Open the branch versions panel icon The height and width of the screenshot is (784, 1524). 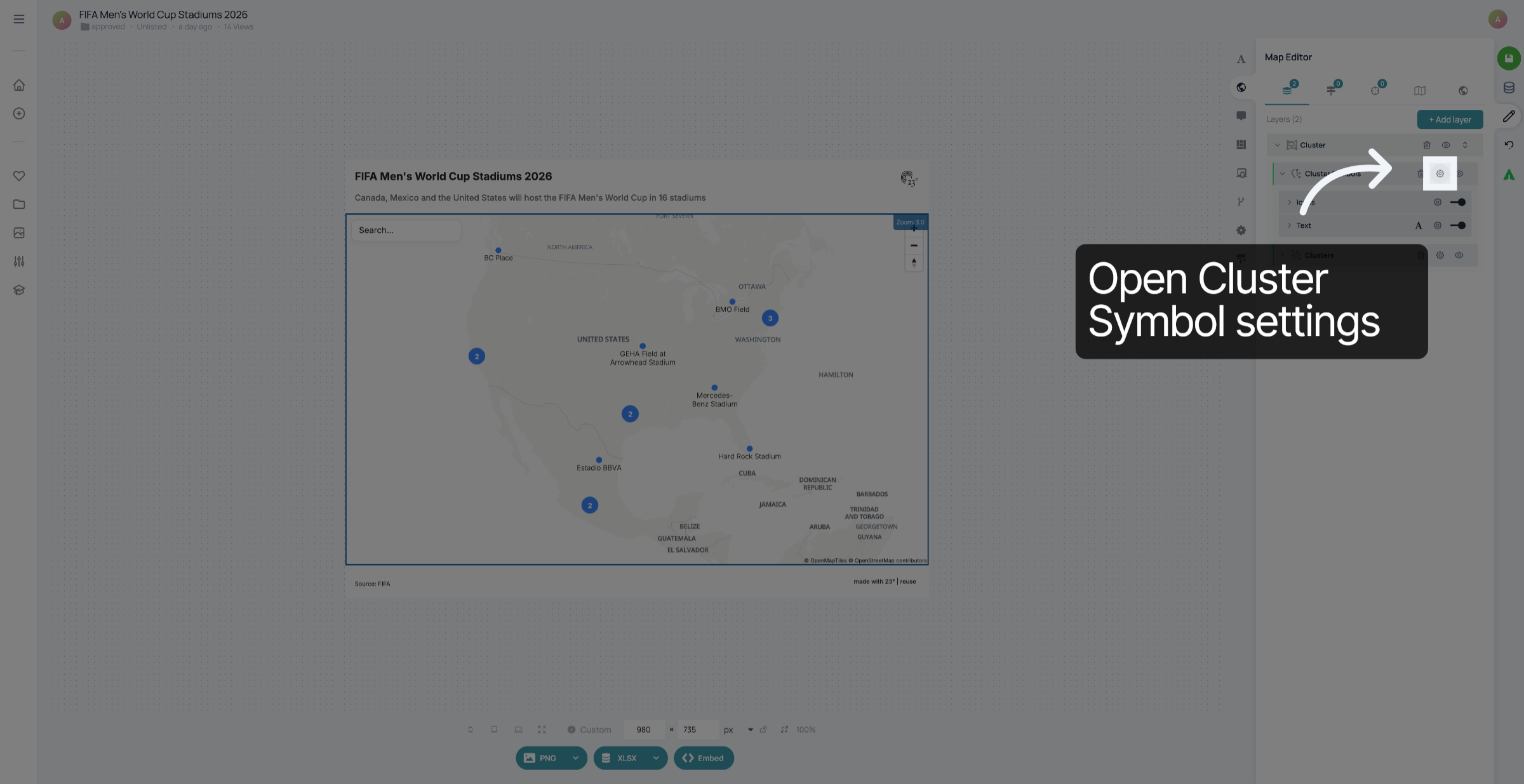point(1241,202)
